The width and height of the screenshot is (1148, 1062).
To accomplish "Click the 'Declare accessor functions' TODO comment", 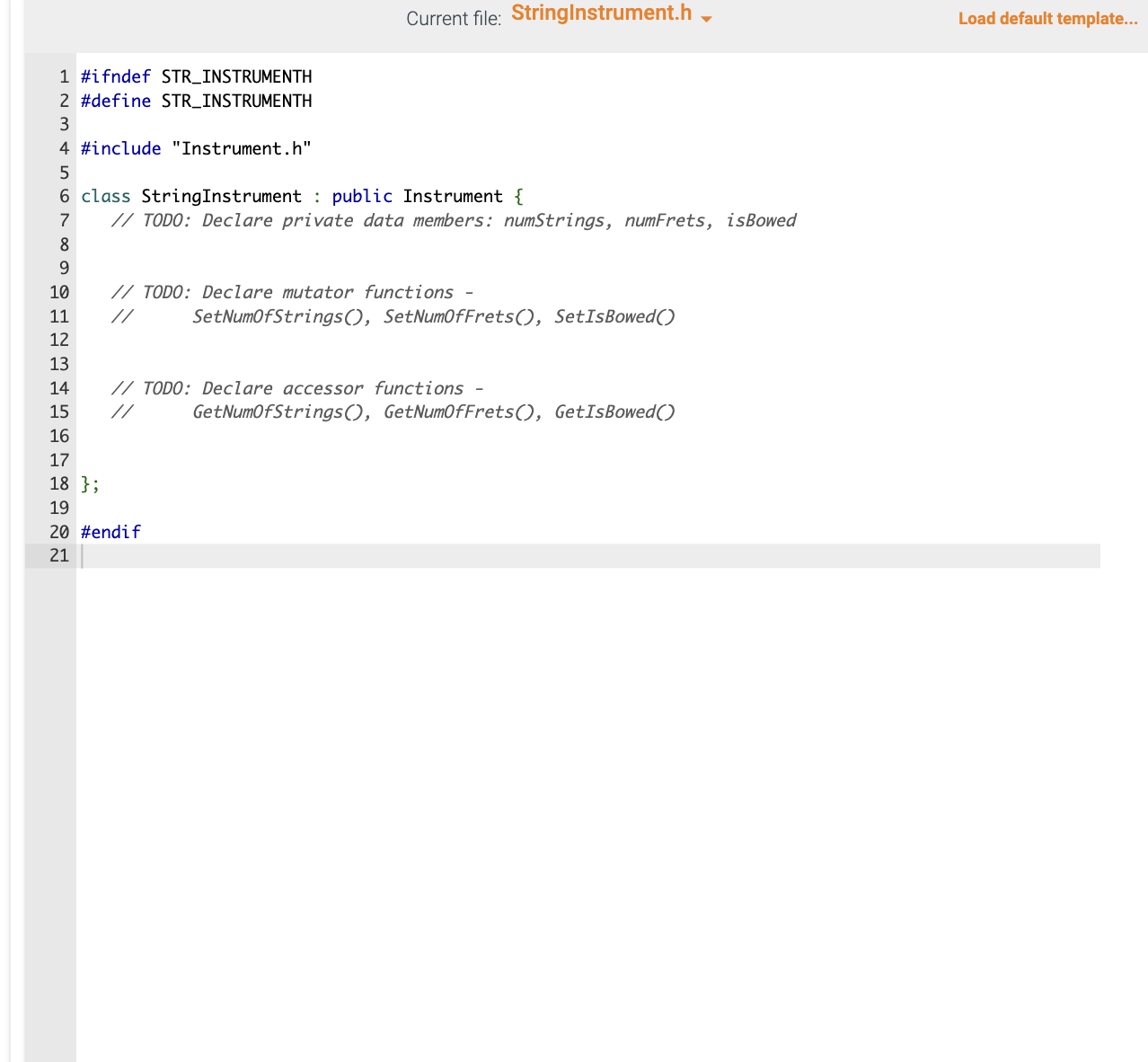I will 297,388.
